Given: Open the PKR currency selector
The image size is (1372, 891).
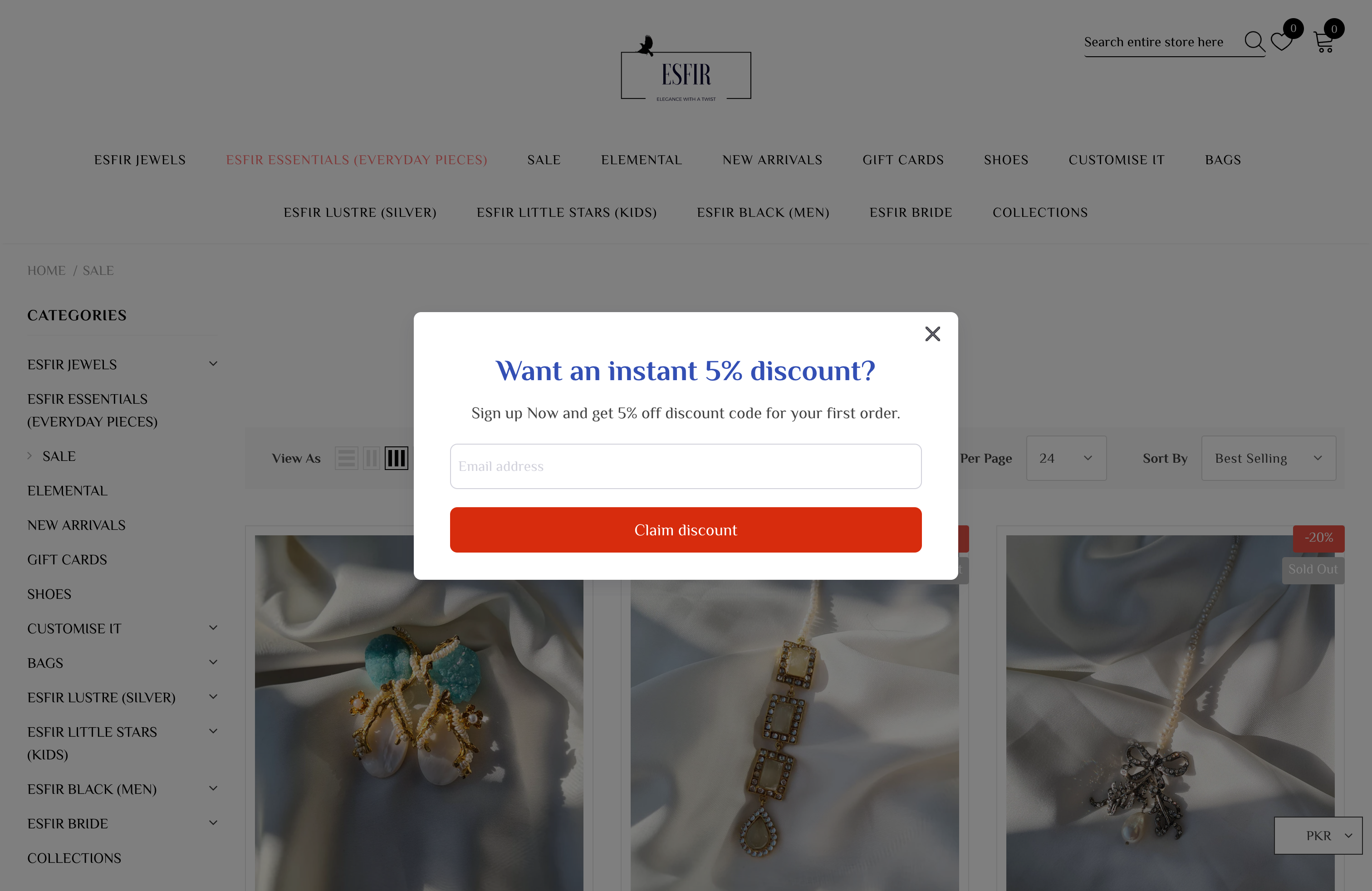Looking at the screenshot, I should pyautogui.click(x=1318, y=835).
